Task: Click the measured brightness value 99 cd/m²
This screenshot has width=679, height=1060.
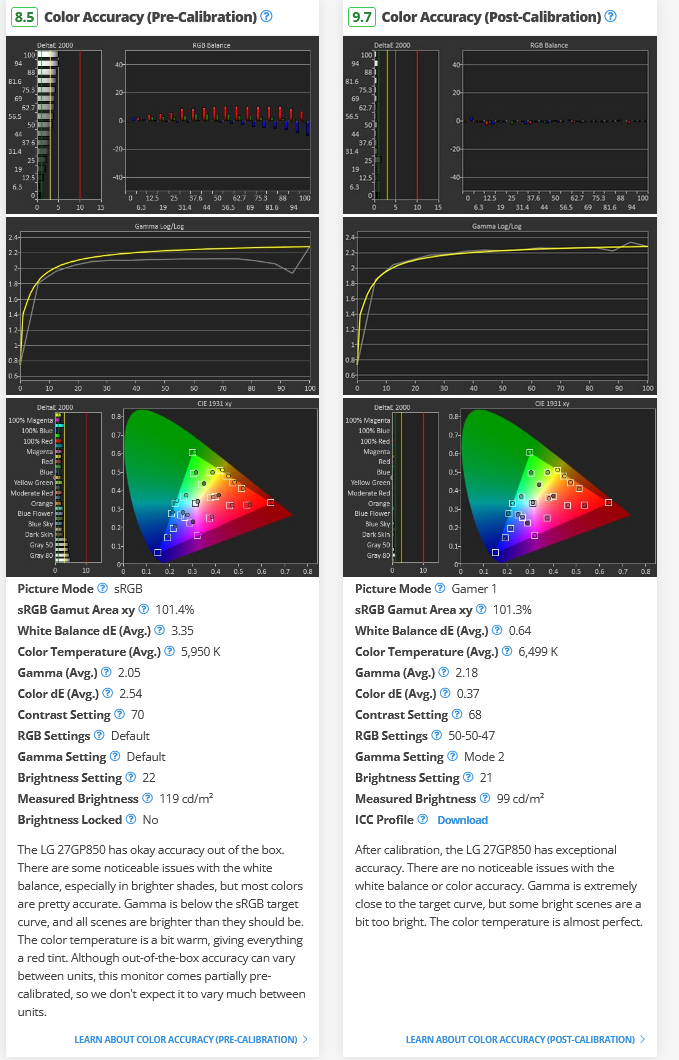Action: [x=520, y=798]
